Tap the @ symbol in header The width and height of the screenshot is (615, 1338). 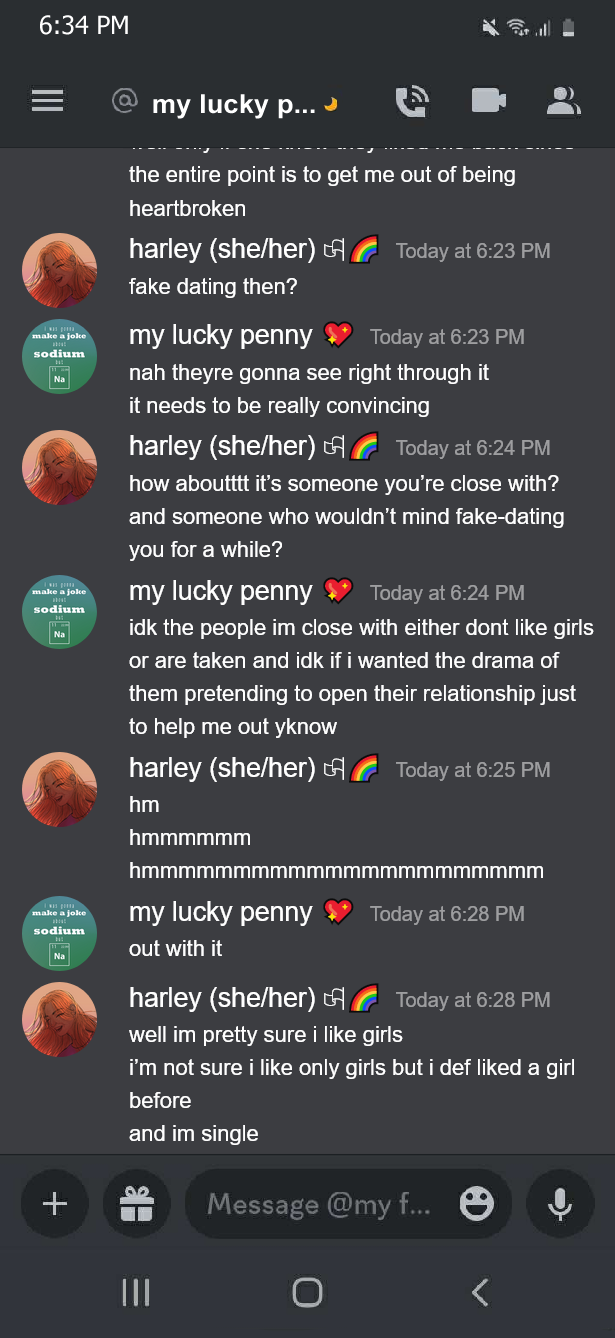[124, 102]
